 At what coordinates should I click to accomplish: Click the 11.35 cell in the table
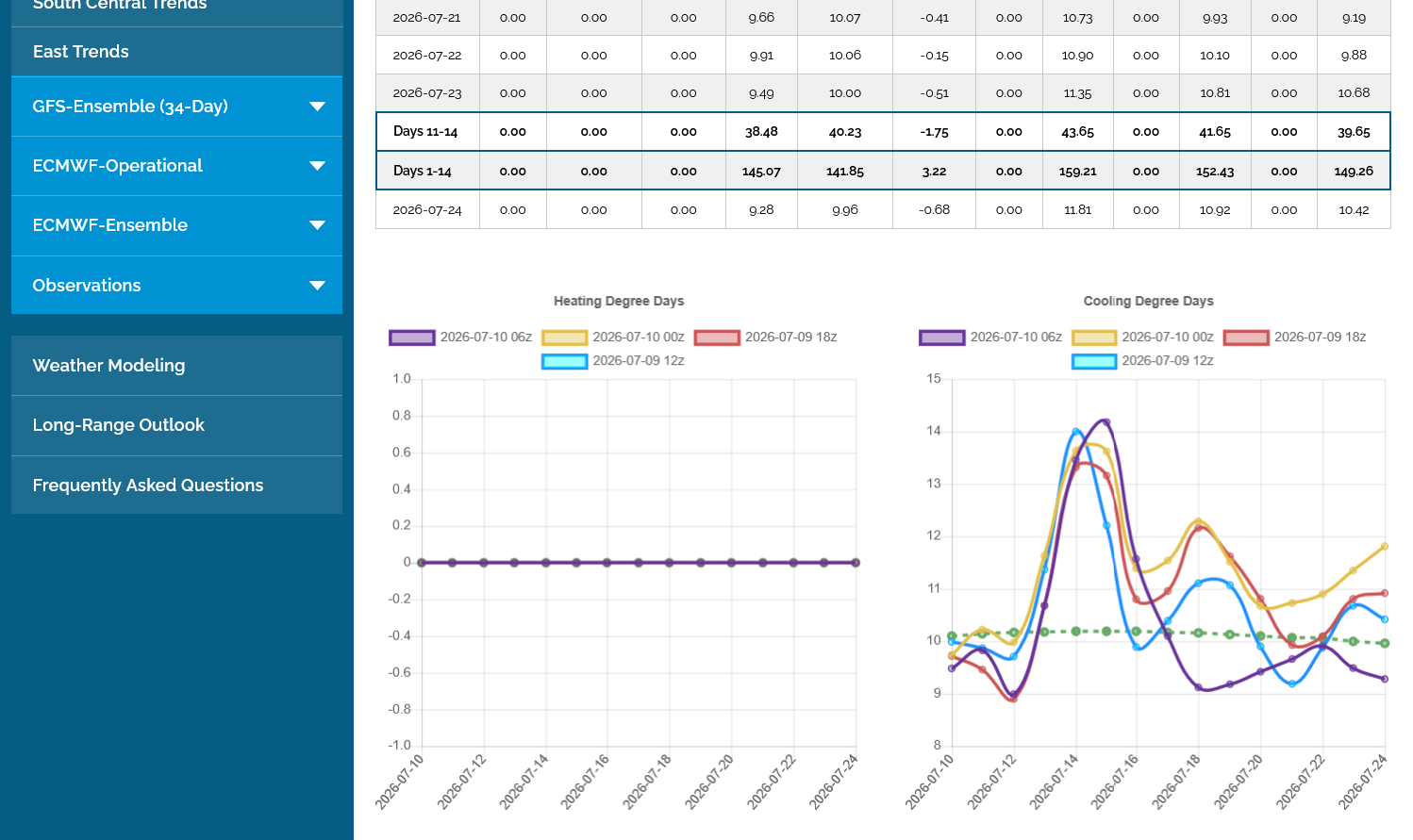pyautogui.click(x=1077, y=93)
